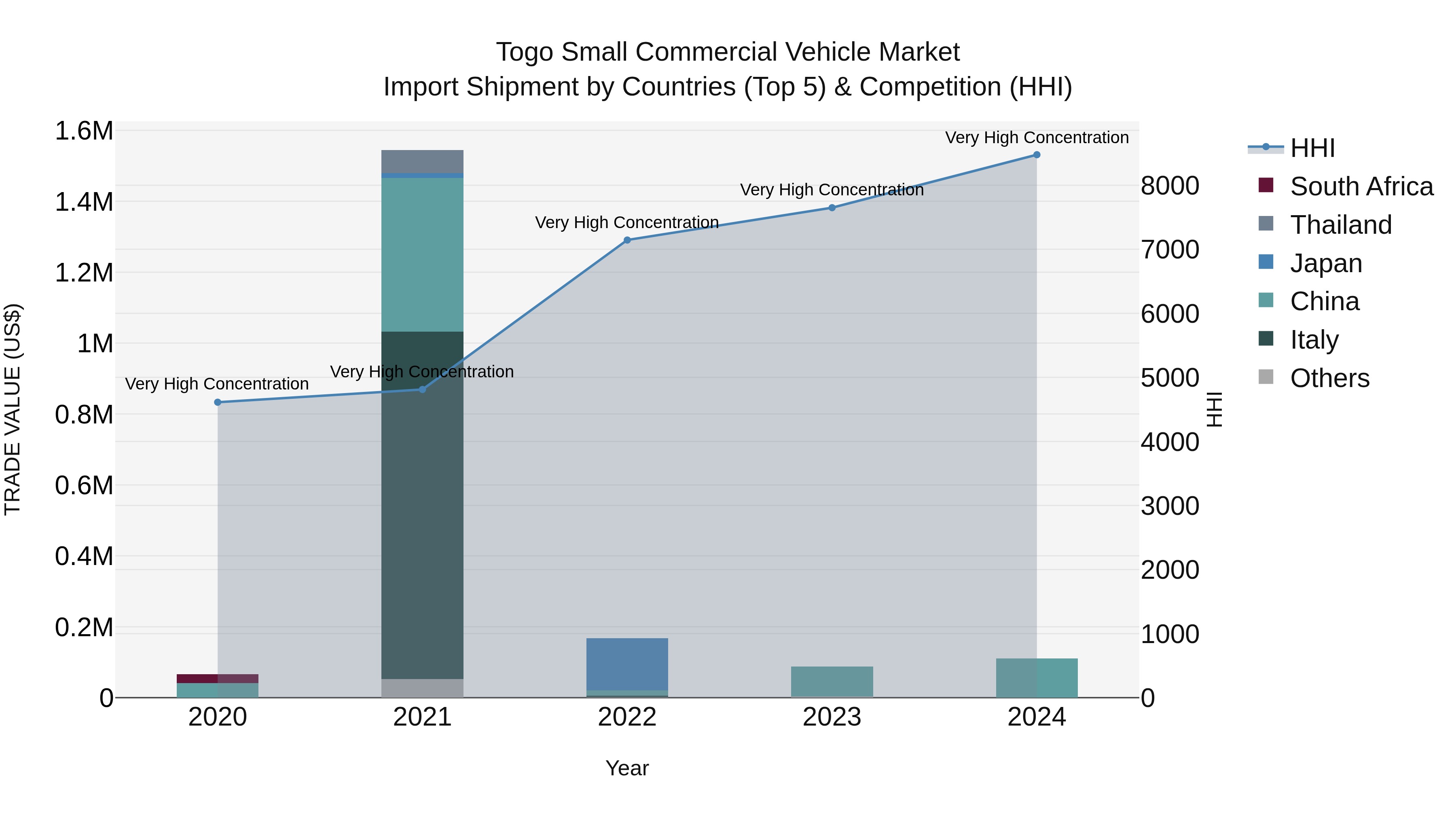Click 'Very High Concentration' label above 2023
The height and width of the screenshot is (819, 1456).
tap(832, 190)
